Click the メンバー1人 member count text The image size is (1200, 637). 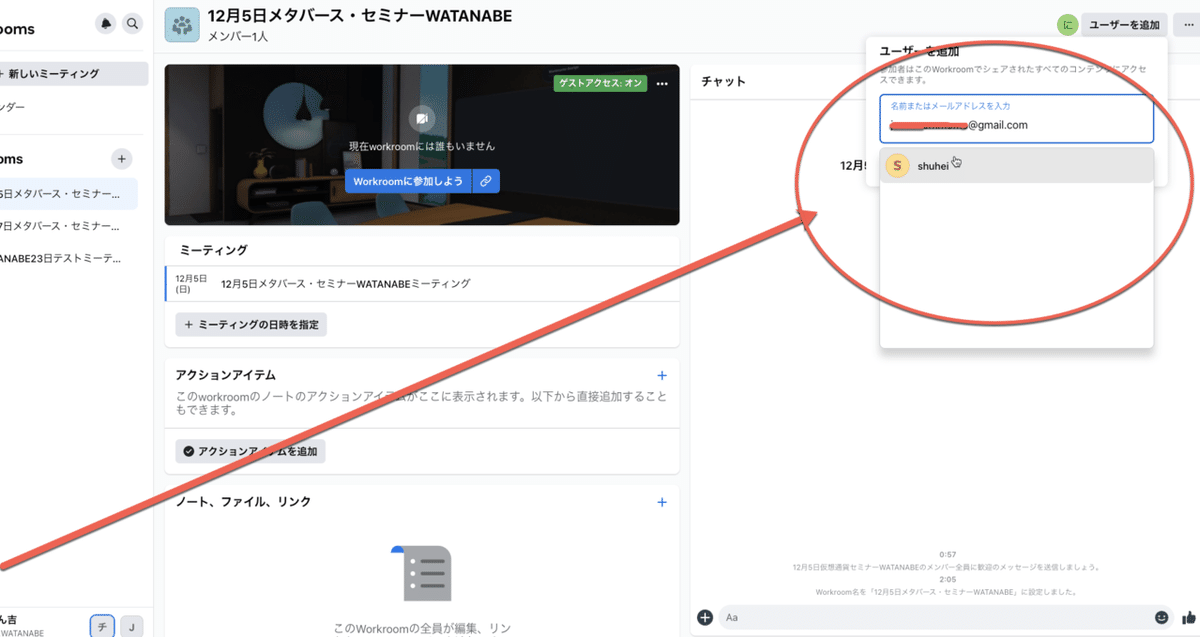pos(238,37)
